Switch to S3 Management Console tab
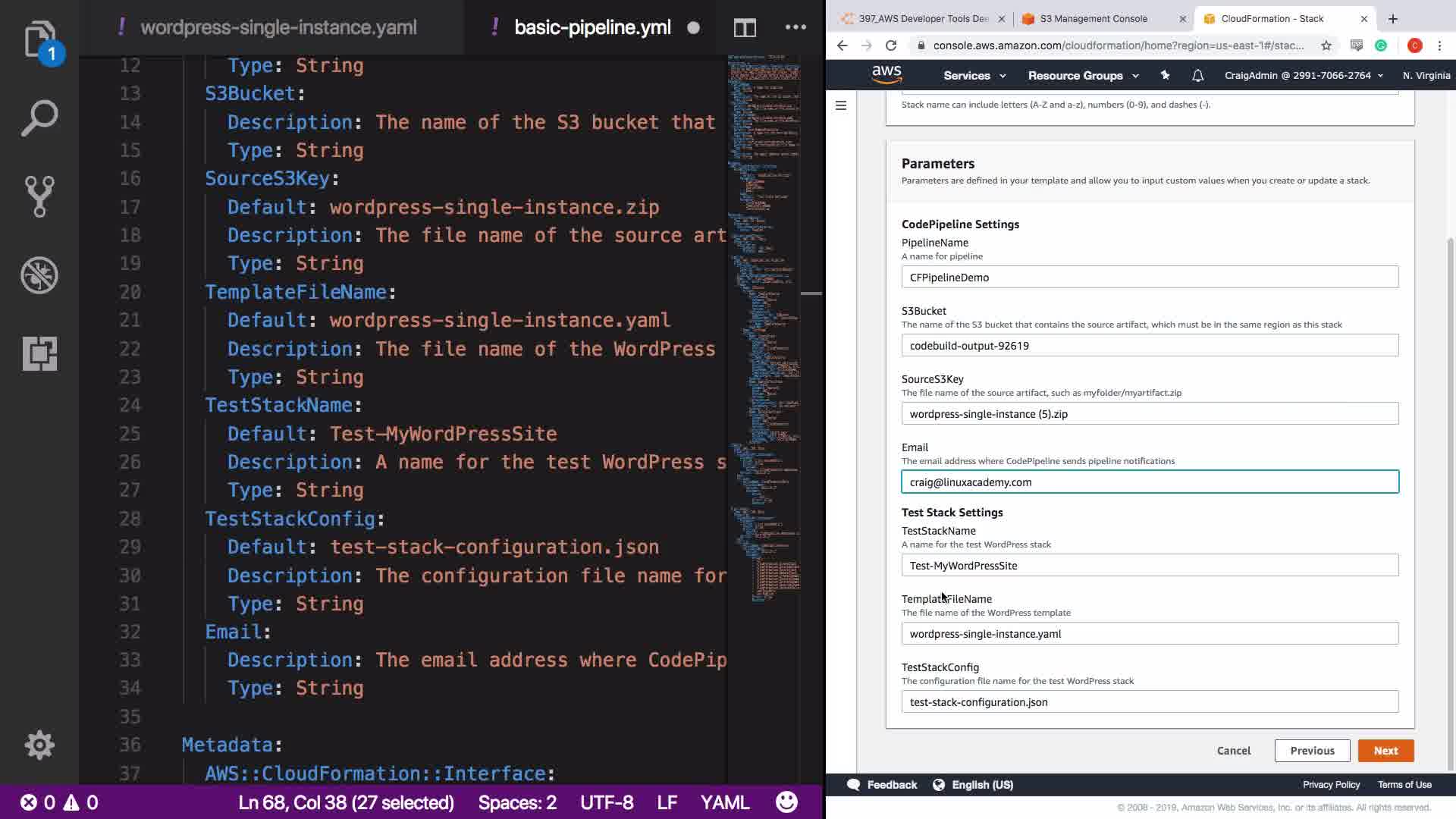This screenshot has width=1456, height=819. coord(1093,19)
